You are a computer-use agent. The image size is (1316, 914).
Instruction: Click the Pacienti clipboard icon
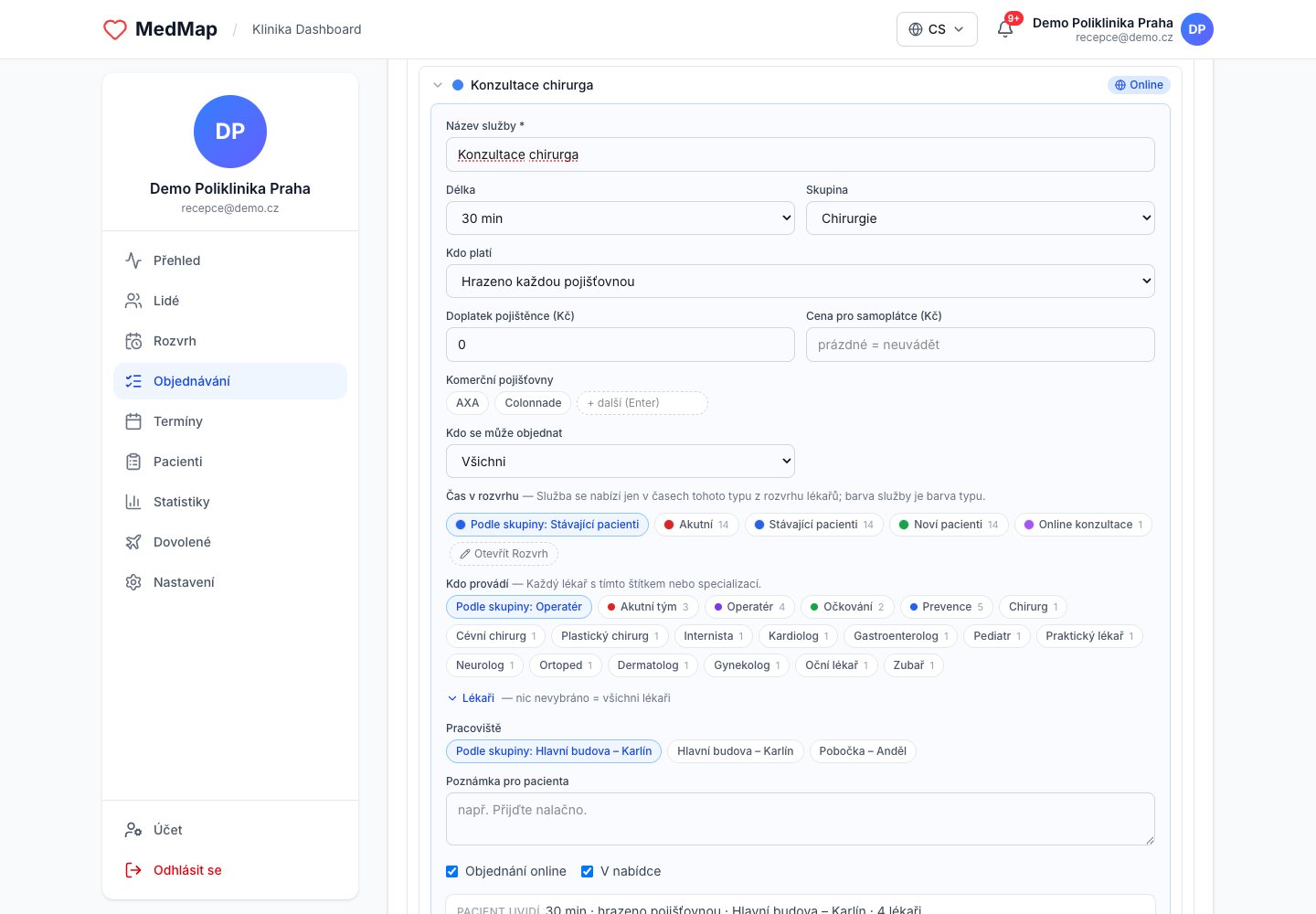coord(133,462)
